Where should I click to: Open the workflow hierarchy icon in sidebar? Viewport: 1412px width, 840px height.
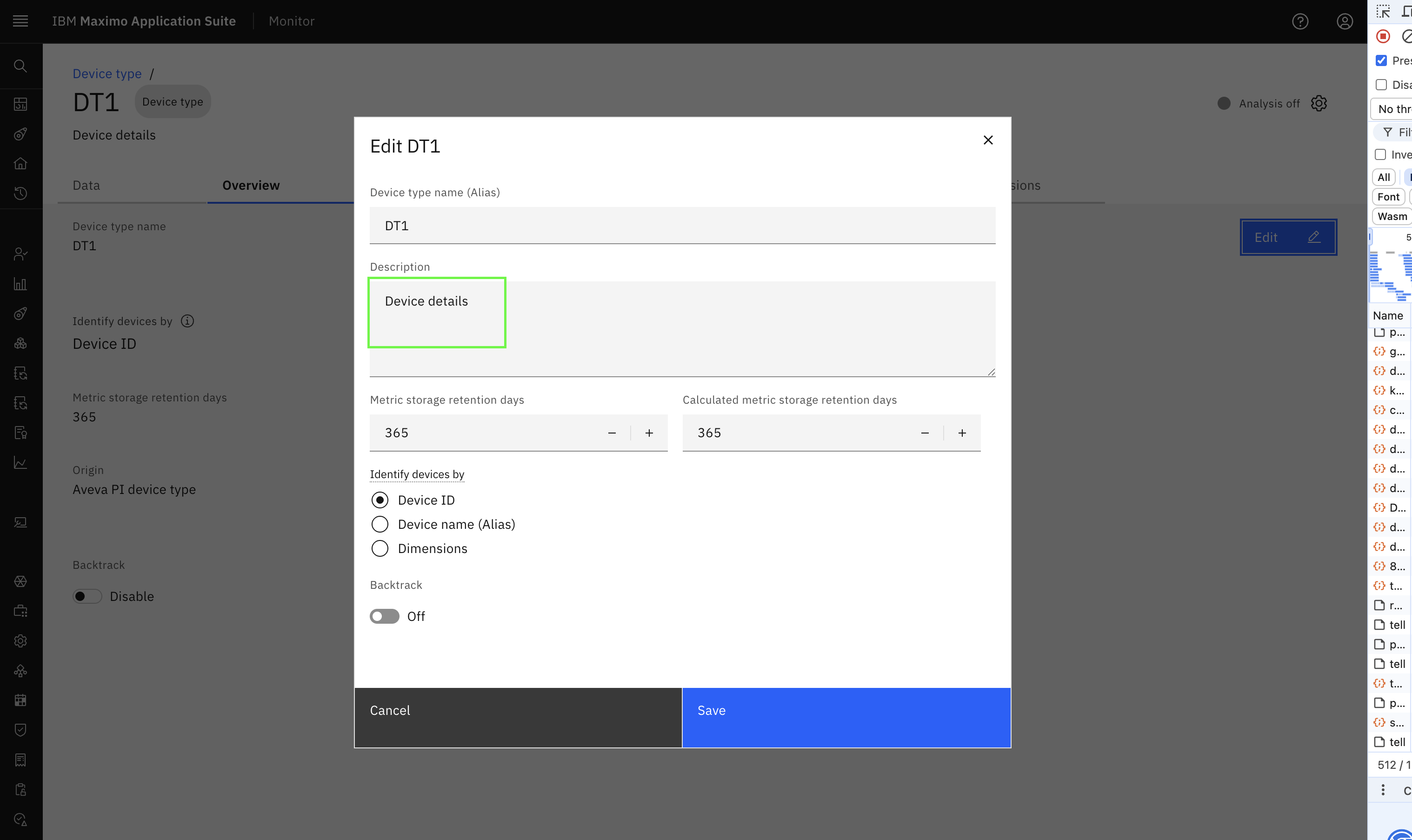(x=20, y=671)
